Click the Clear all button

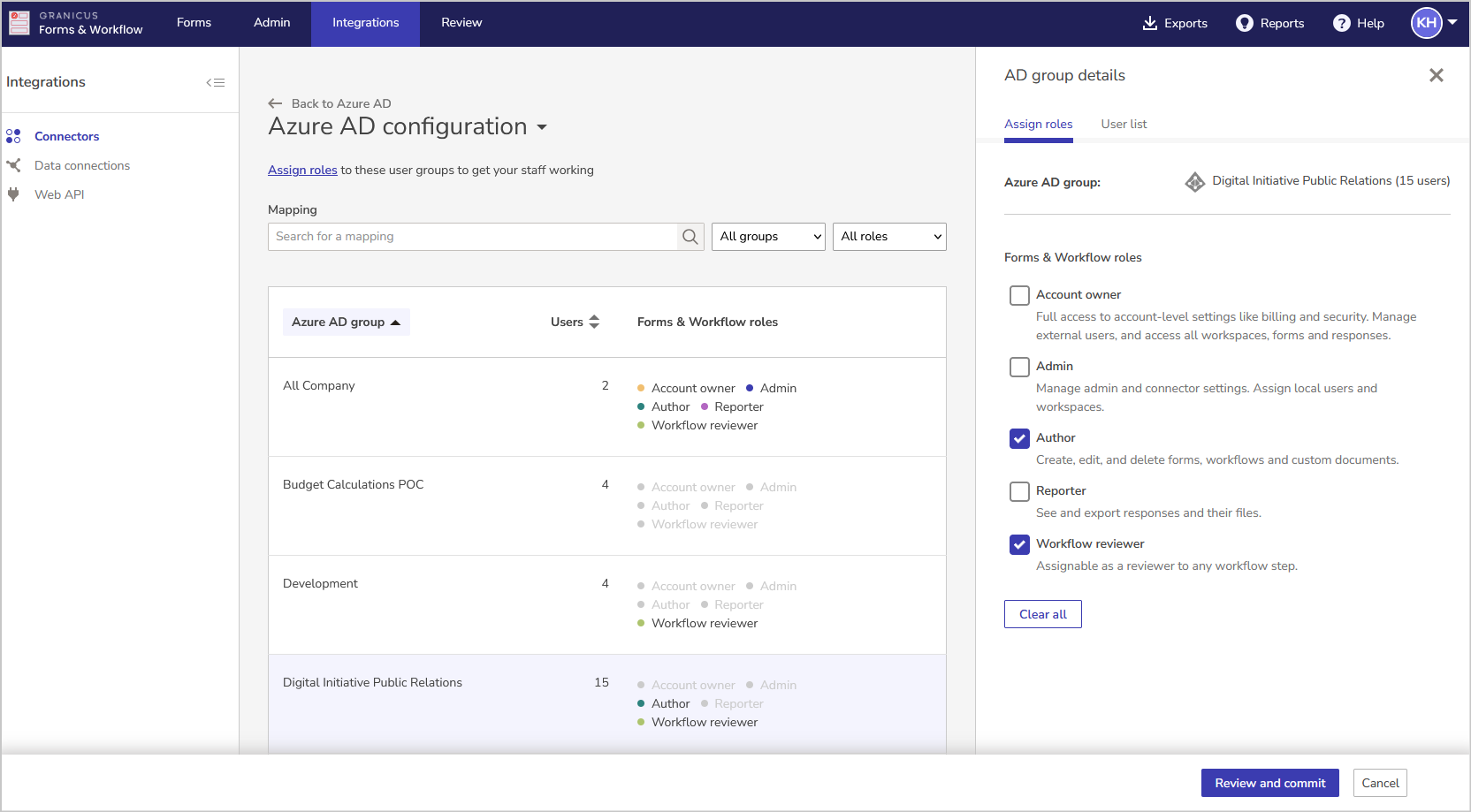click(1042, 614)
